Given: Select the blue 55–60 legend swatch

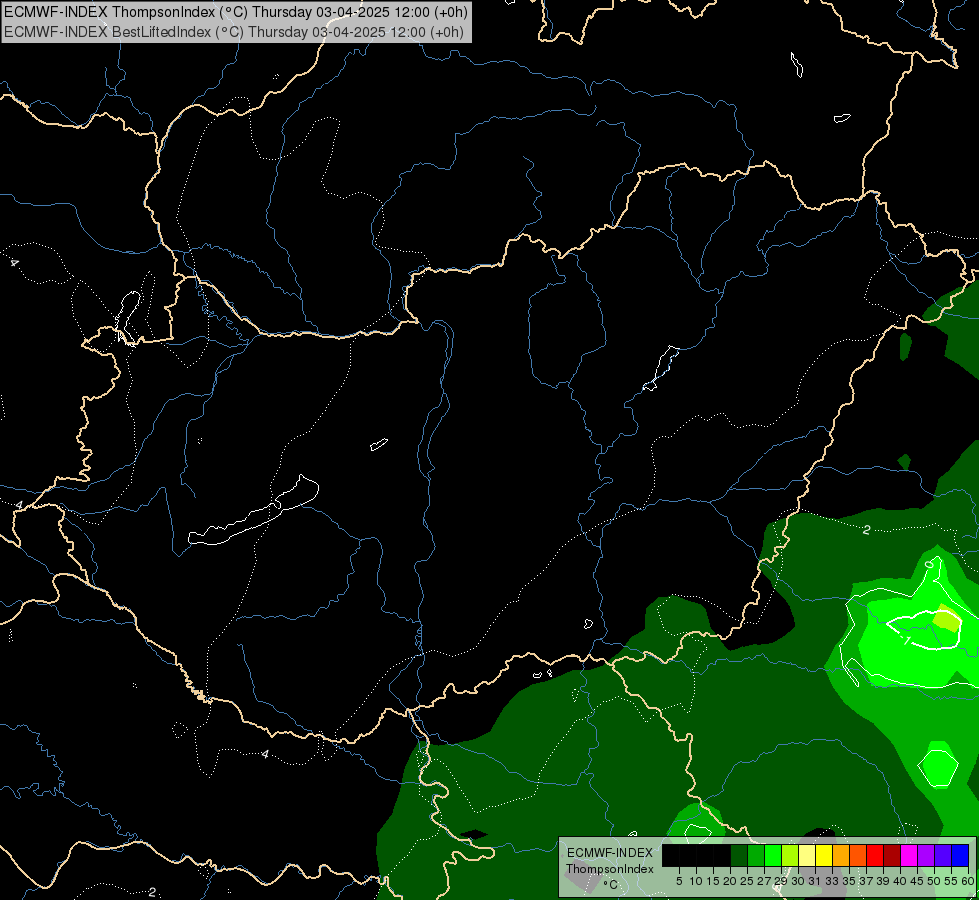Looking at the screenshot, I should point(960,855).
